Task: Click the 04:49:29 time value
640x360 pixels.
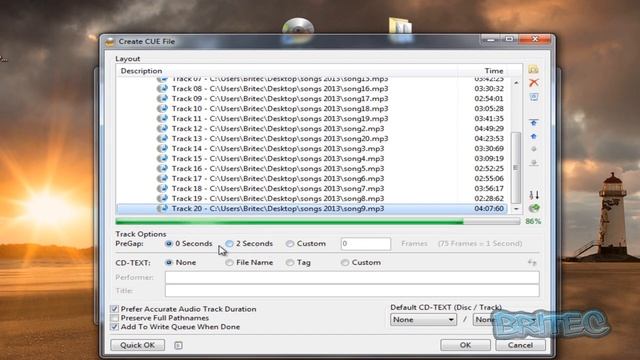Action: point(489,129)
